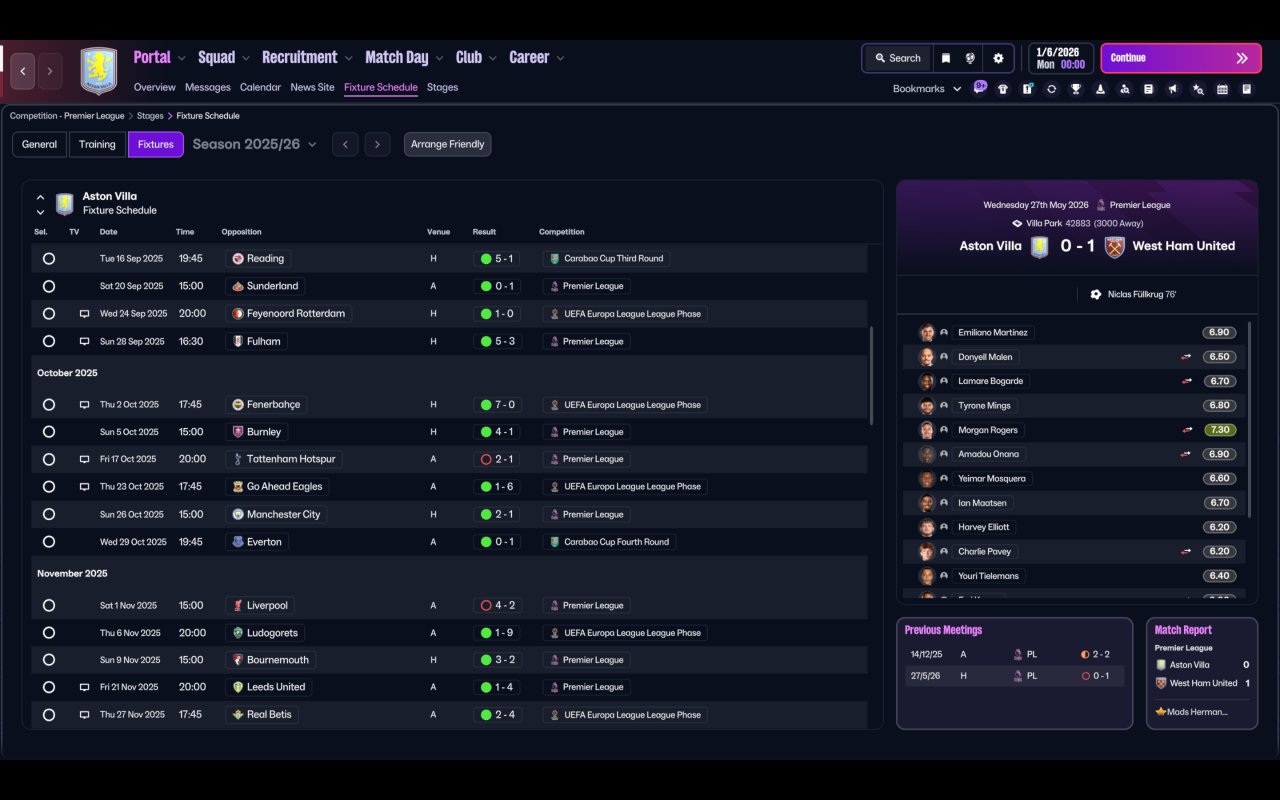
Task: Select the Feyenoord Rotterdam fixture radio button
Action: (x=49, y=314)
